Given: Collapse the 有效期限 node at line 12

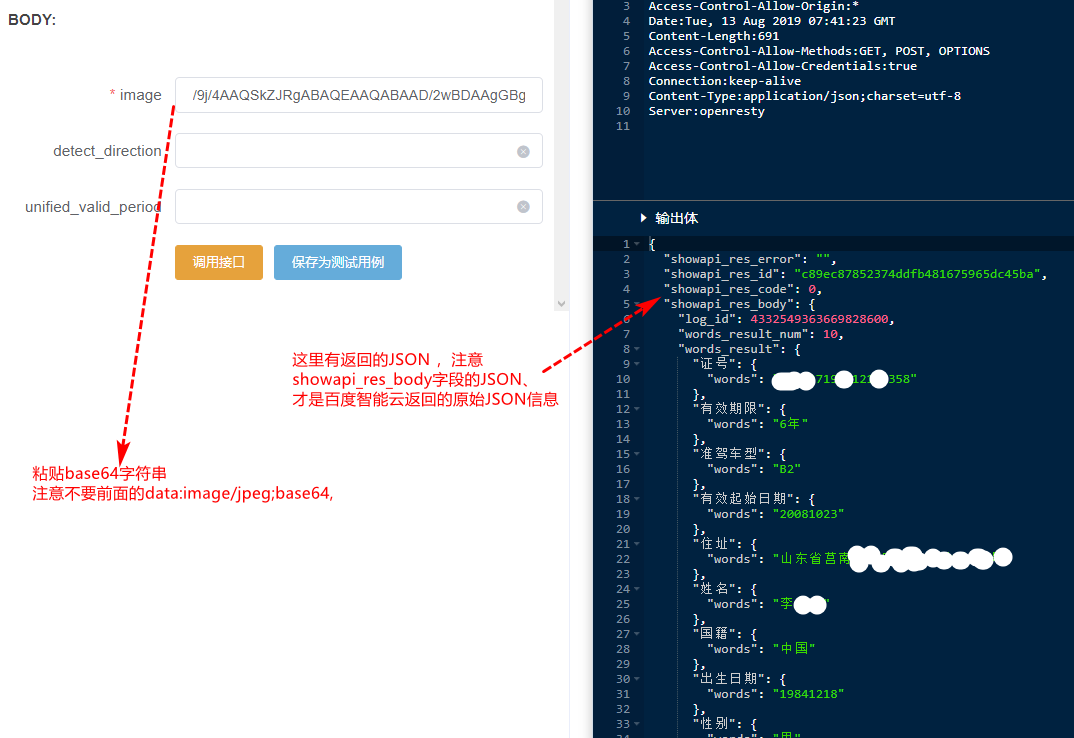Looking at the screenshot, I should (637, 409).
